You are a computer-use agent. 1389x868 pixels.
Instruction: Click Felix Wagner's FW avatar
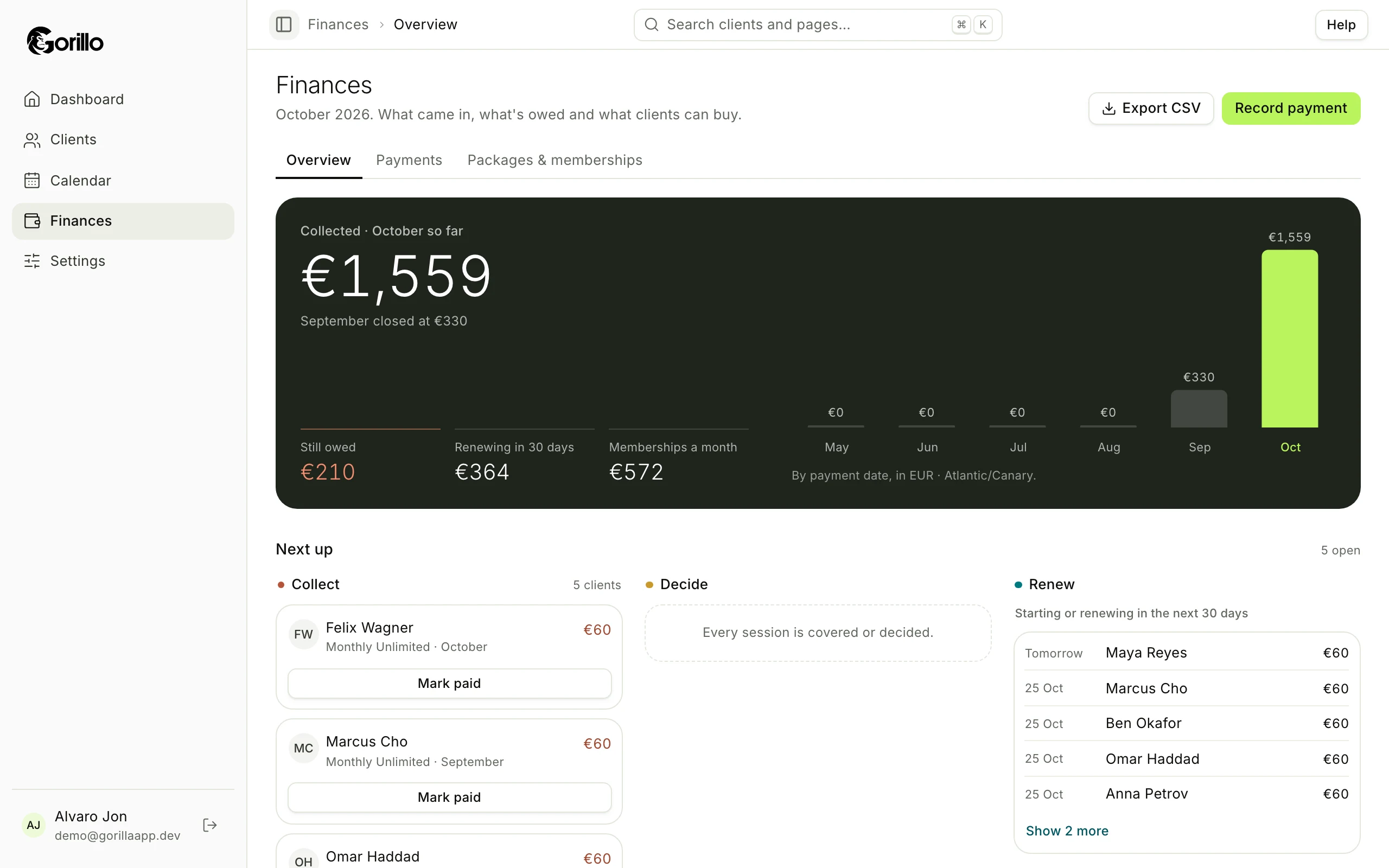[303, 634]
